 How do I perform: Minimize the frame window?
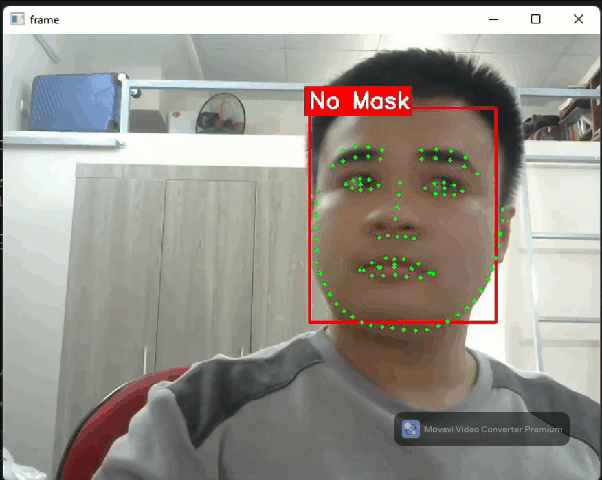[492, 19]
